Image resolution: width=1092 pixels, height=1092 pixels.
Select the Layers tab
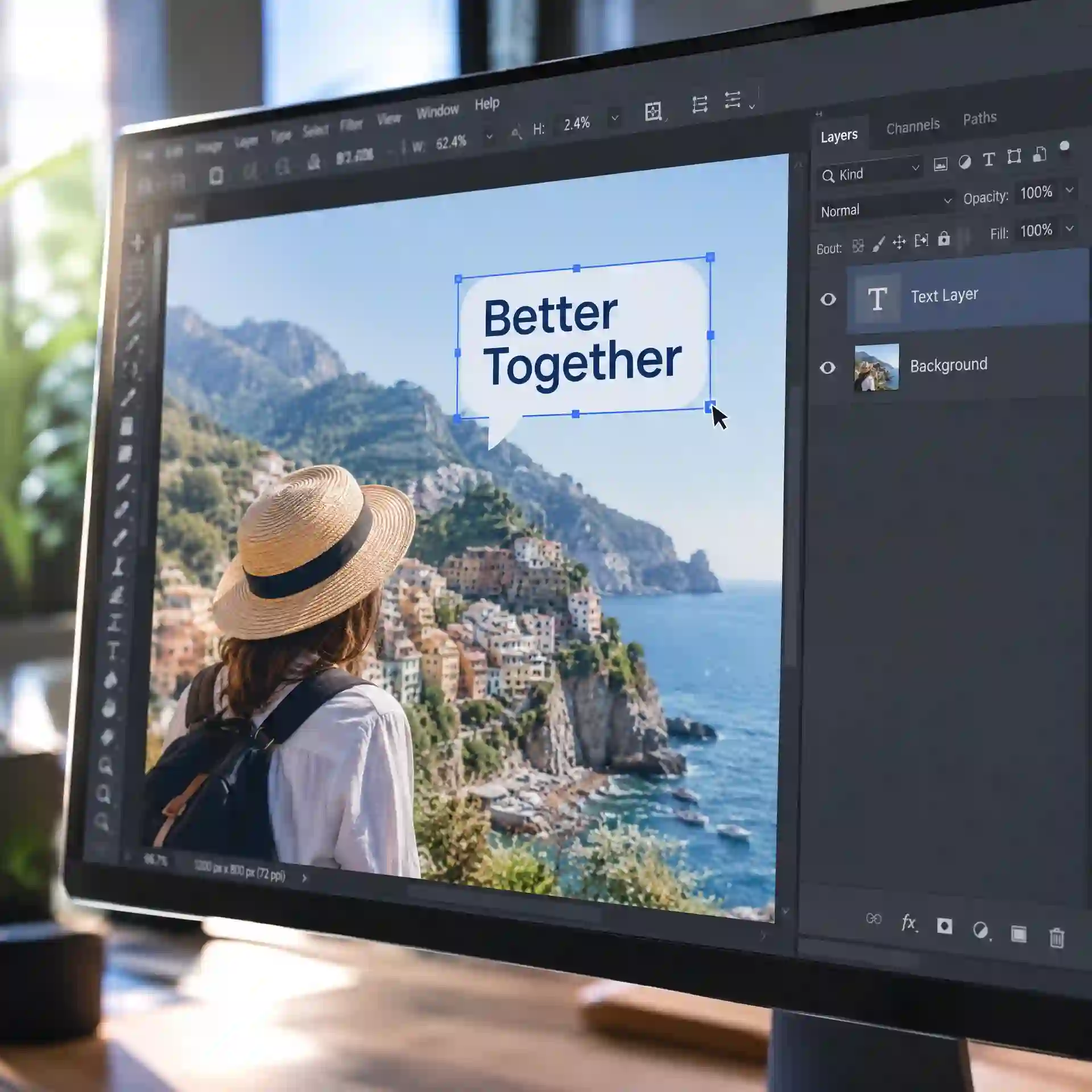tap(839, 136)
